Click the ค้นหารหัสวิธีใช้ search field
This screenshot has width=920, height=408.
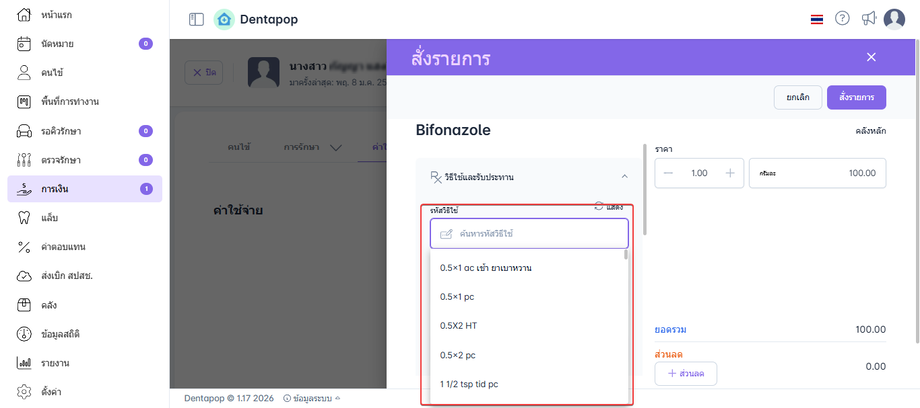tap(529, 234)
